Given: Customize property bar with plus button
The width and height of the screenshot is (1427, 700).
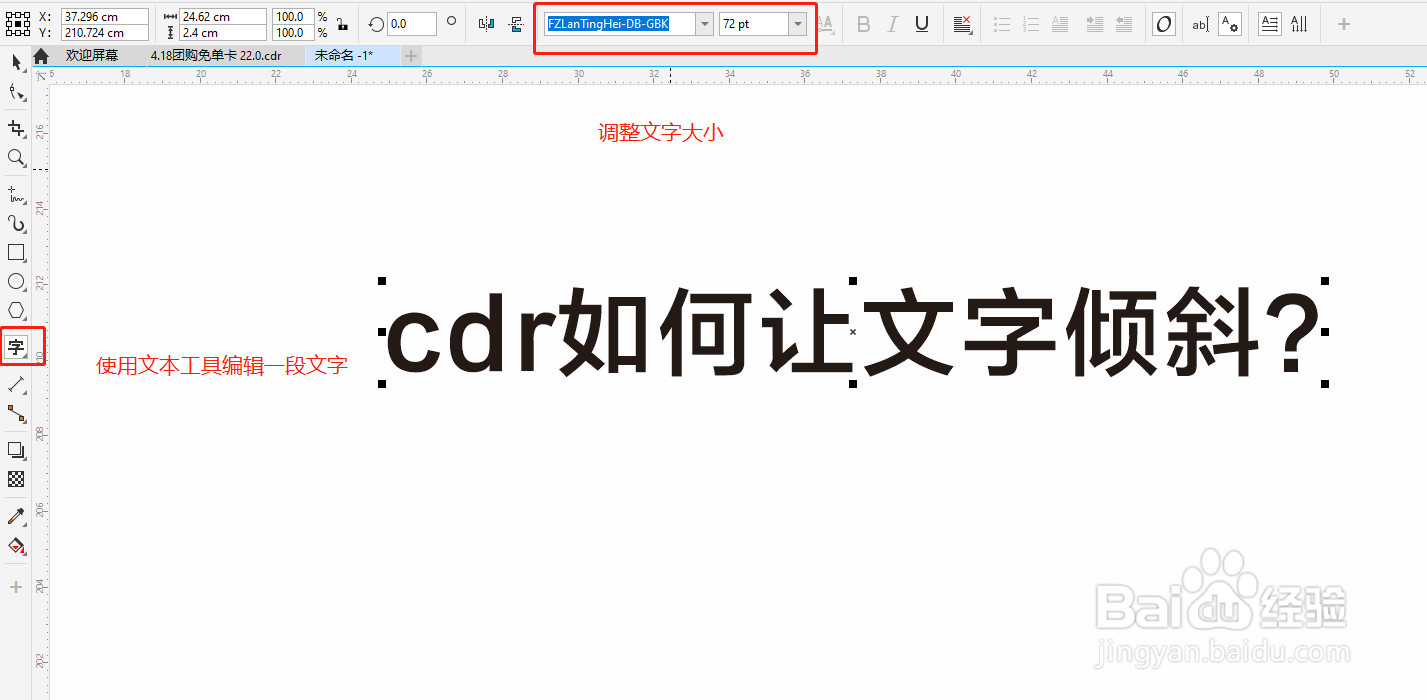Looking at the screenshot, I should [x=1344, y=24].
